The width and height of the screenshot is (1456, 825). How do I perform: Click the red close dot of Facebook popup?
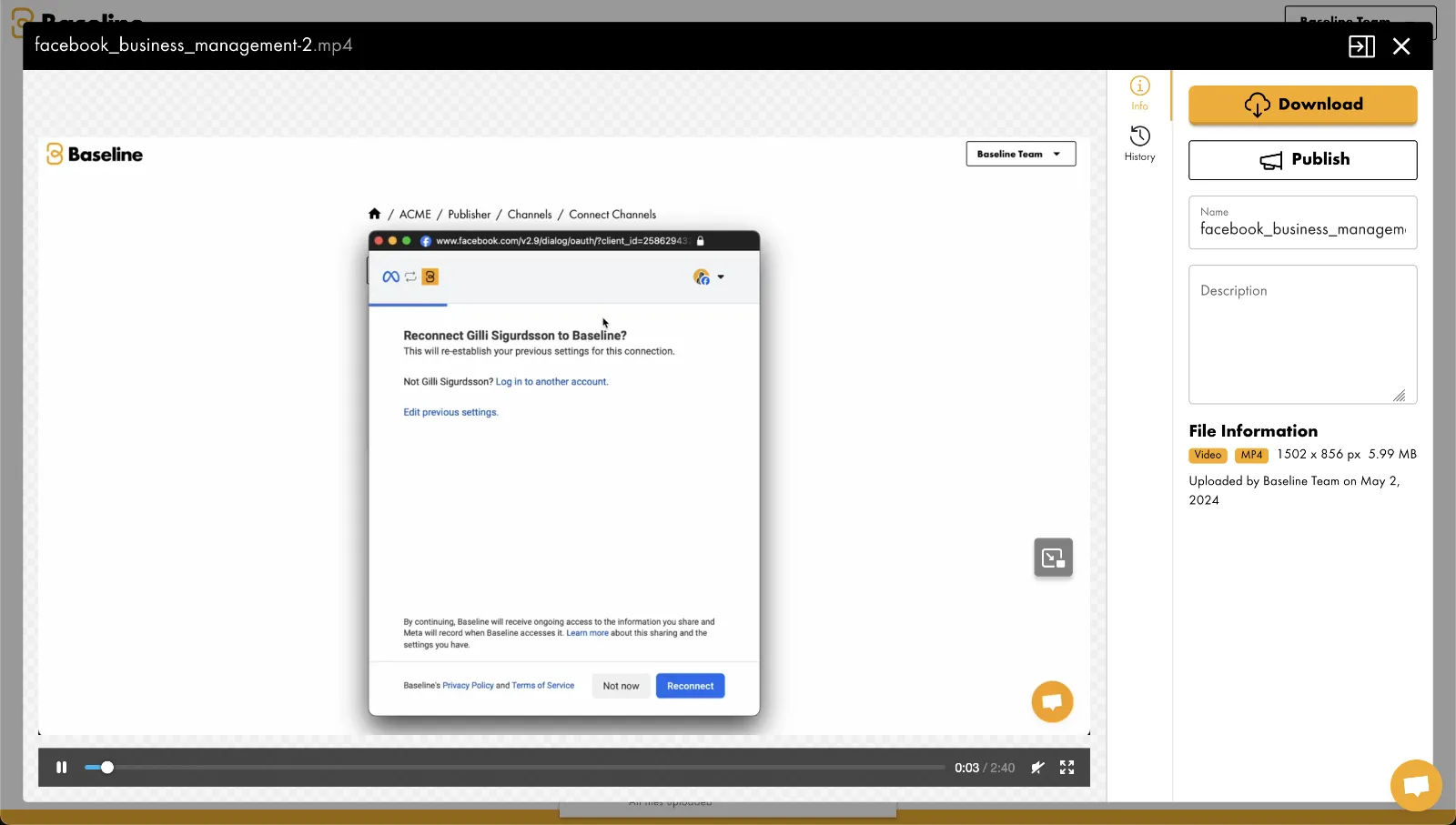pyautogui.click(x=379, y=241)
